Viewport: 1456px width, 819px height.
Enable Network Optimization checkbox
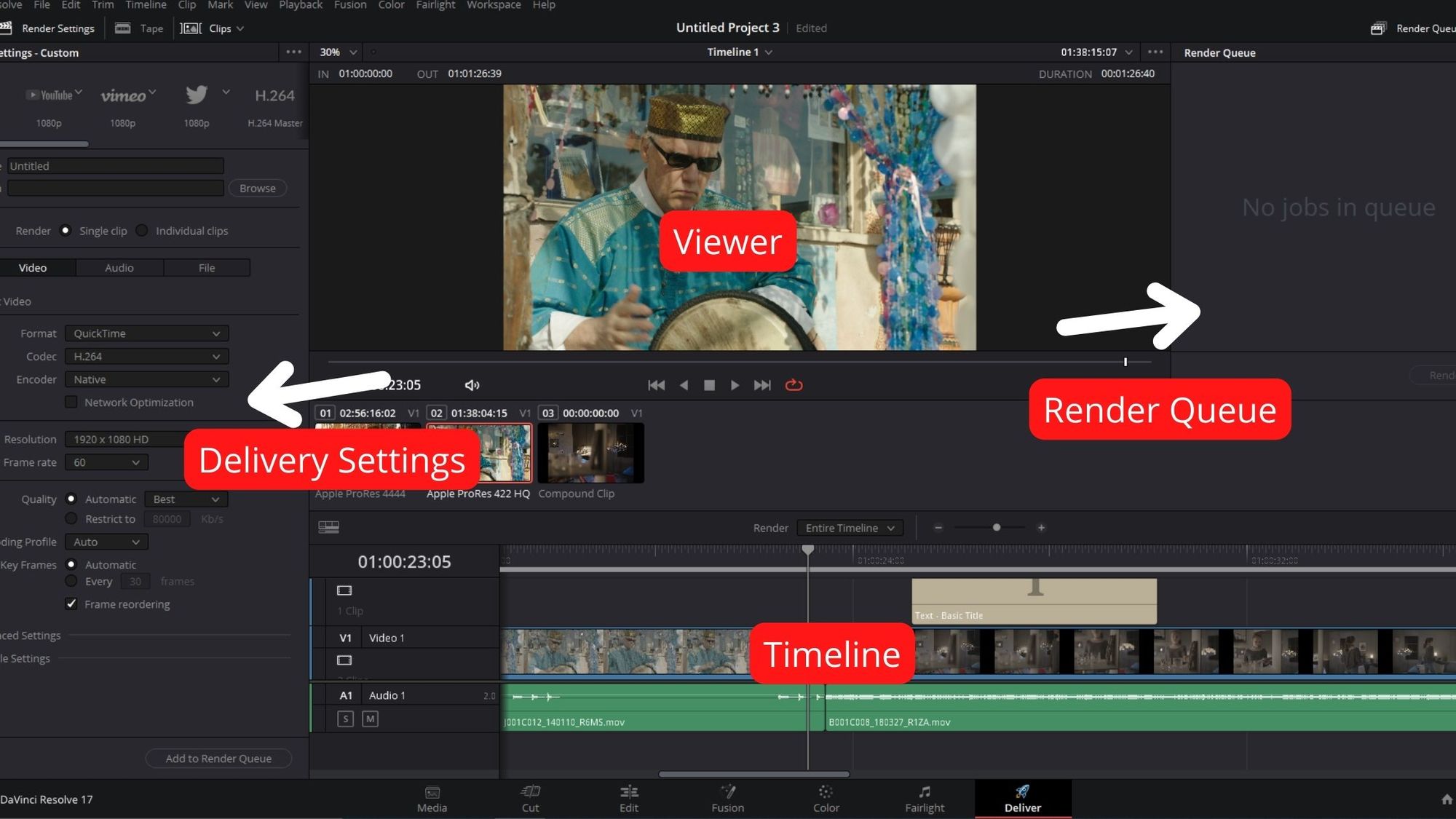[x=71, y=402]
